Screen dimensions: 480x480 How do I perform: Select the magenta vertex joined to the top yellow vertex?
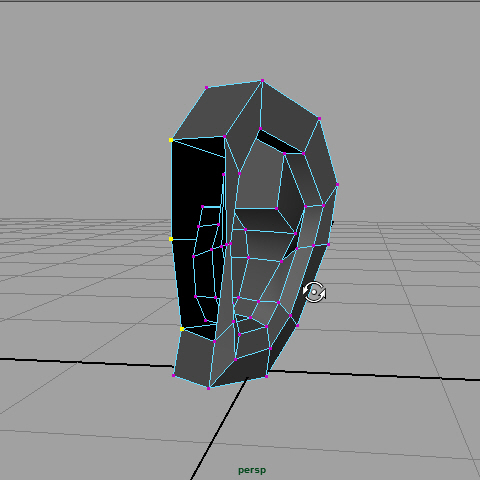pos(225,136)
